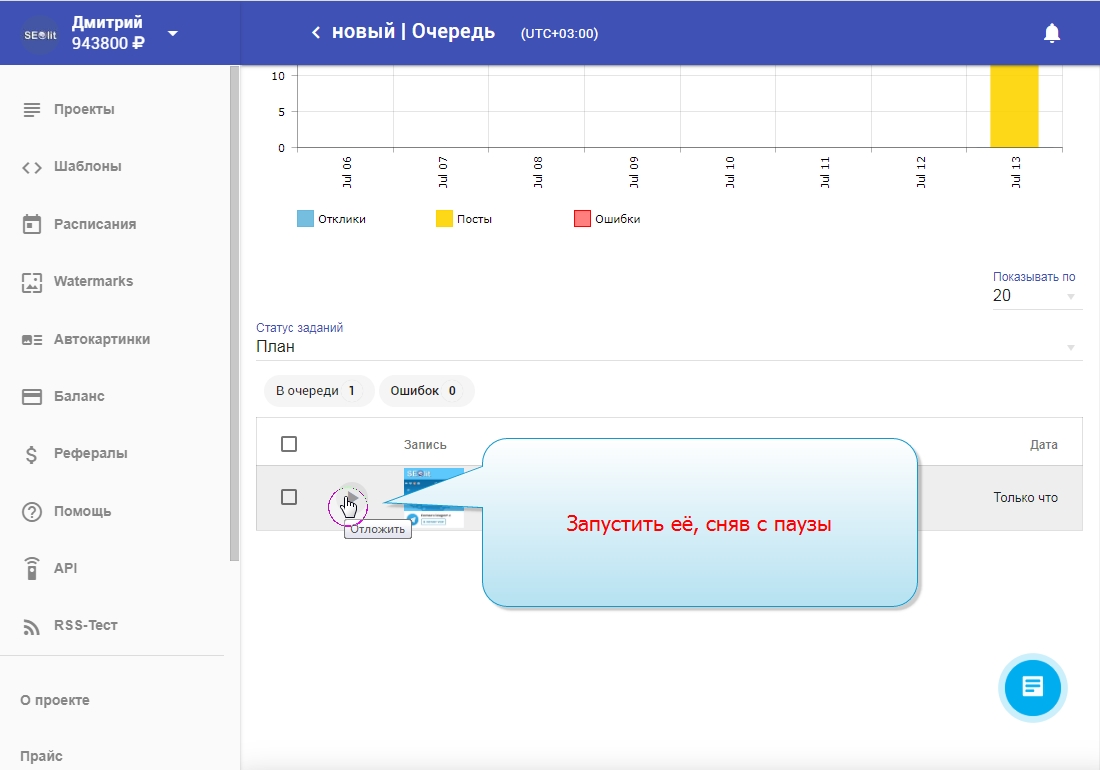Screen dimensions: 1100x770
Task: Click the play button to resume the queued post
Action: (x=349, y=497)
